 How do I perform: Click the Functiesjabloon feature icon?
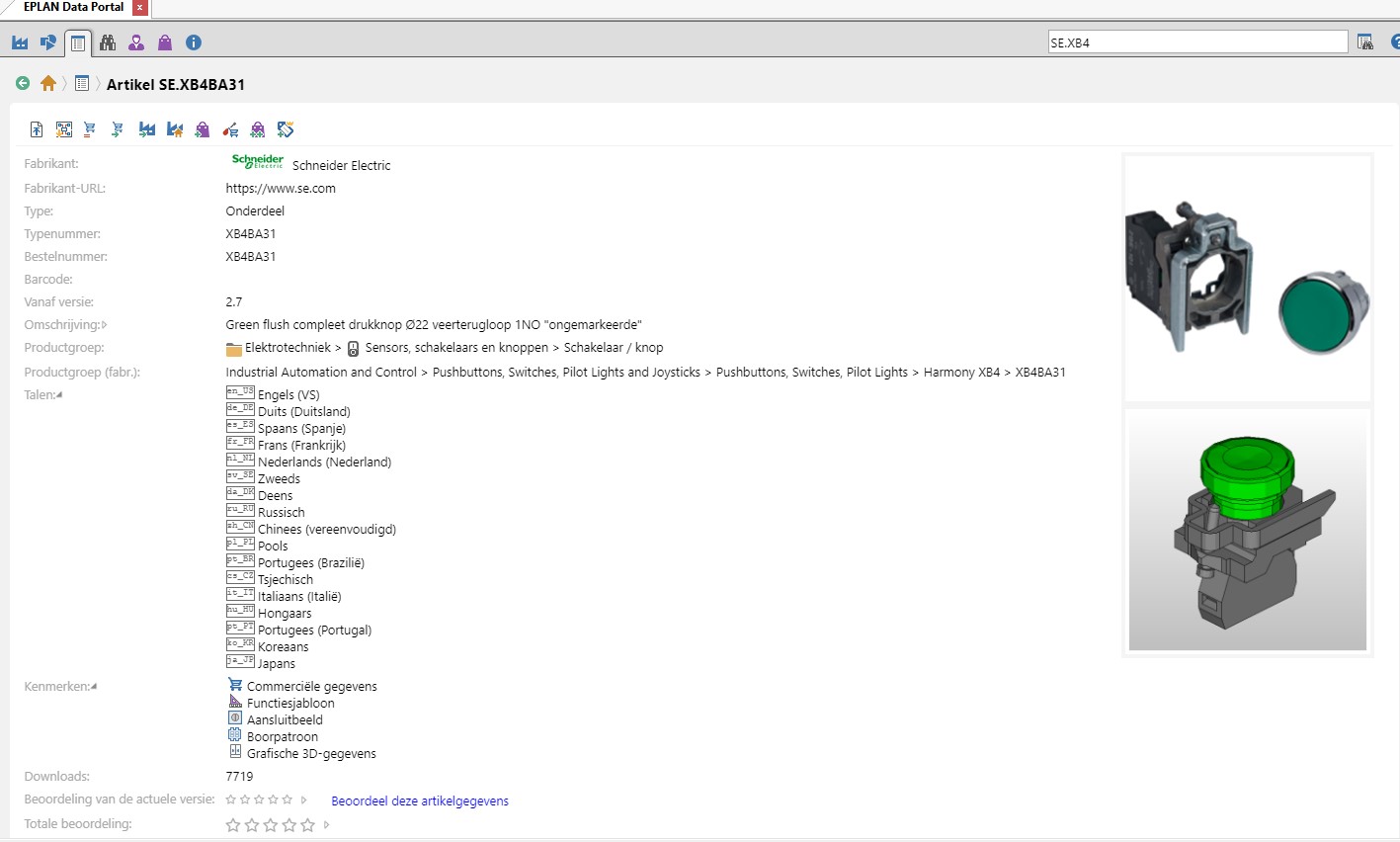point(235,702)
